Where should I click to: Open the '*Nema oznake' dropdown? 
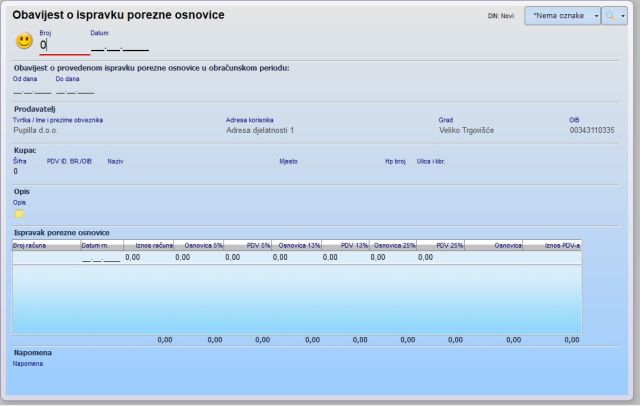562,17
